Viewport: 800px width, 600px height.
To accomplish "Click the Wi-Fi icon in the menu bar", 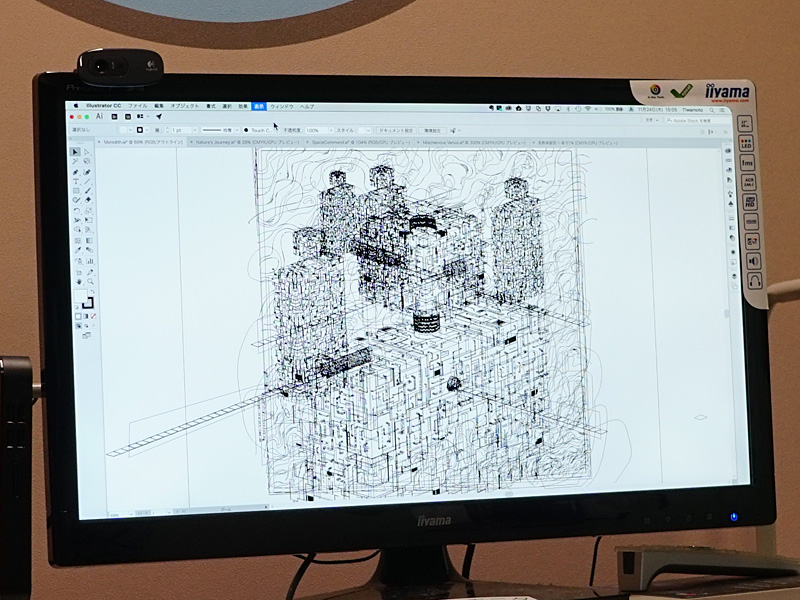I will pos(587,109).
